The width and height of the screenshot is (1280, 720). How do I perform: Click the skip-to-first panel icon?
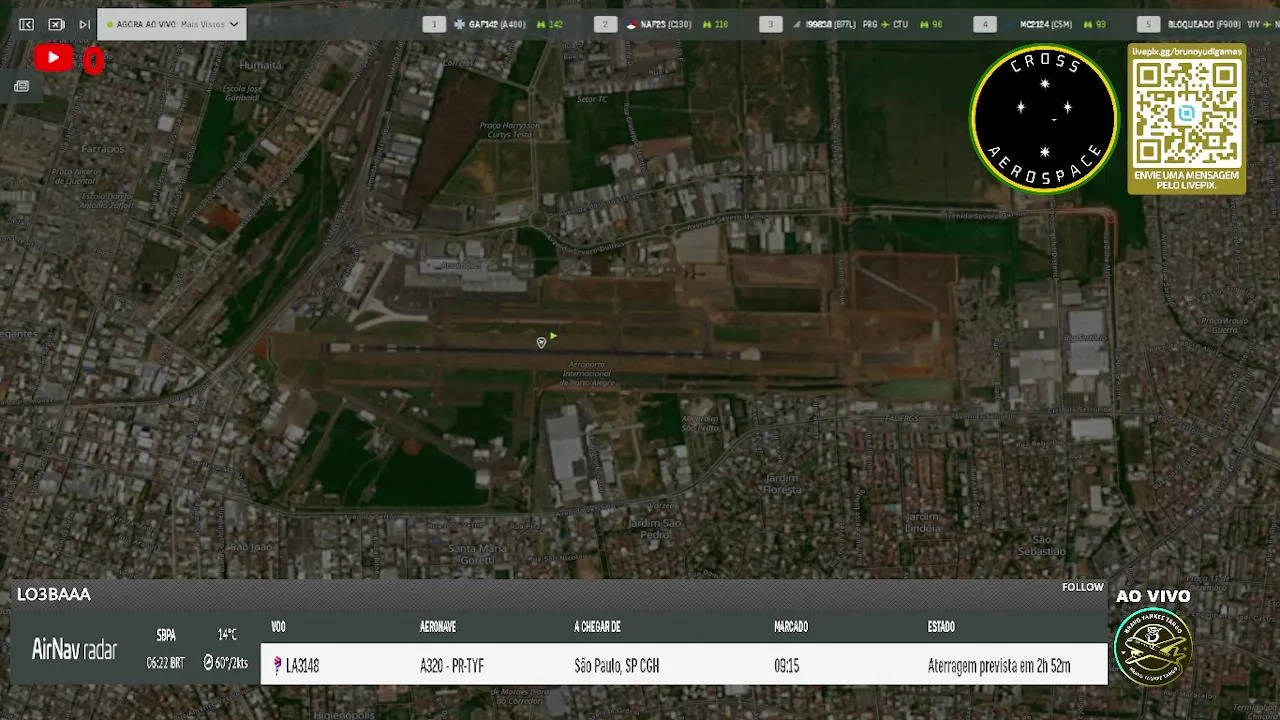click(x=27, y=24)
